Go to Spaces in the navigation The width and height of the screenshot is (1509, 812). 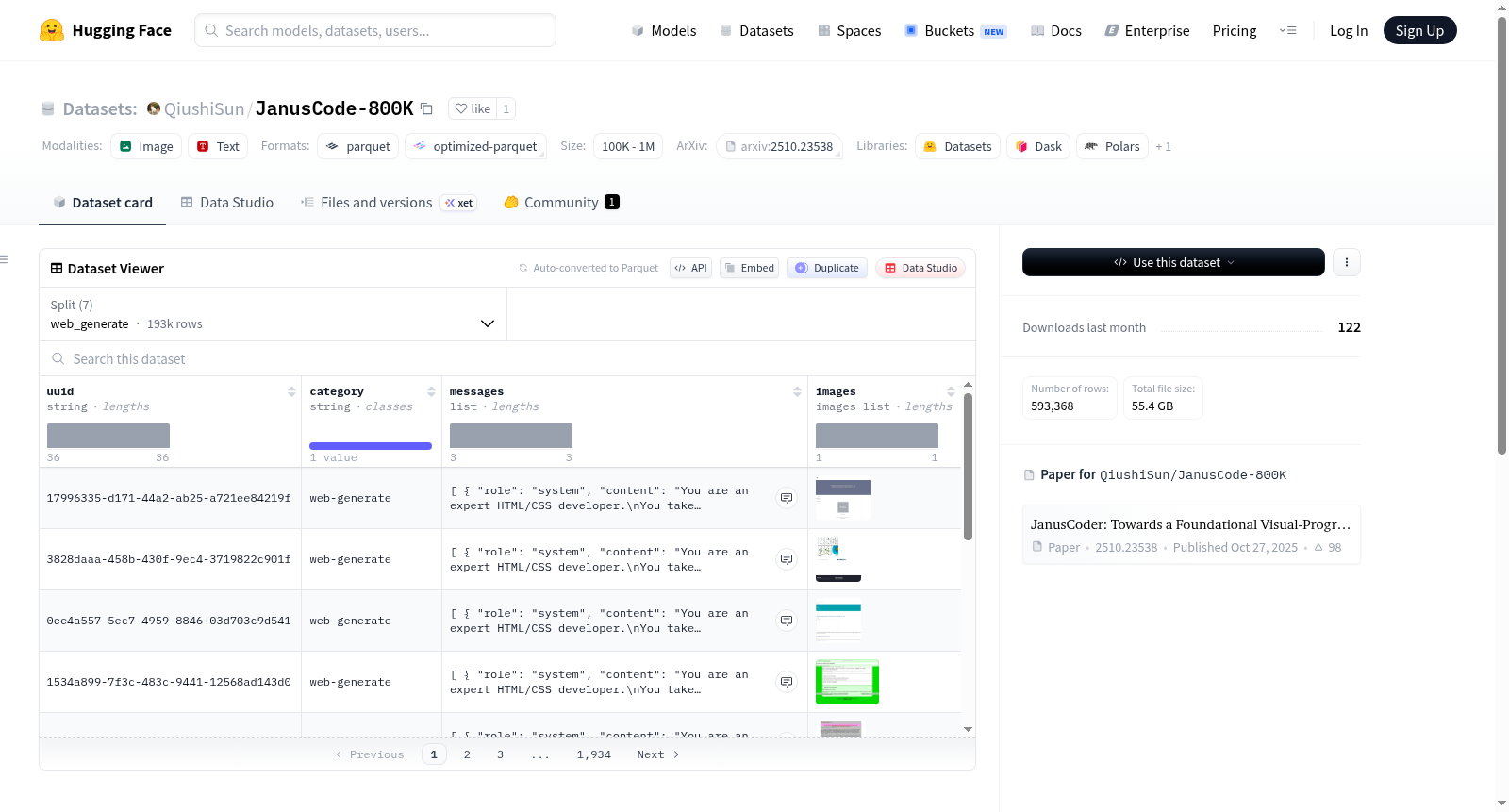(850, 30)
